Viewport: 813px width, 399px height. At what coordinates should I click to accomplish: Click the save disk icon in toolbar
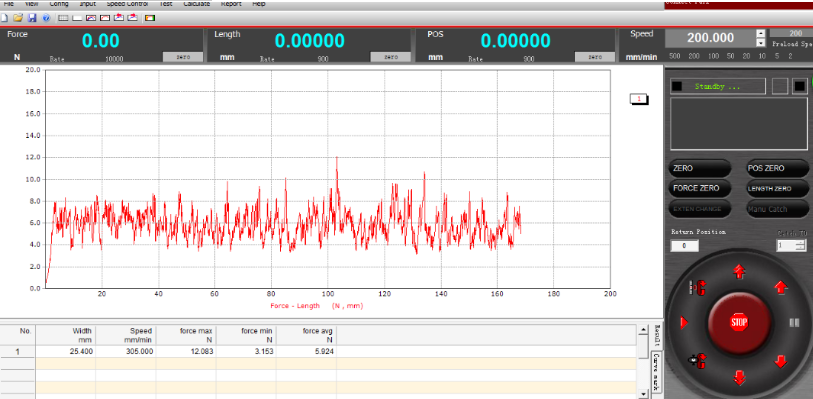coord(32,18)
